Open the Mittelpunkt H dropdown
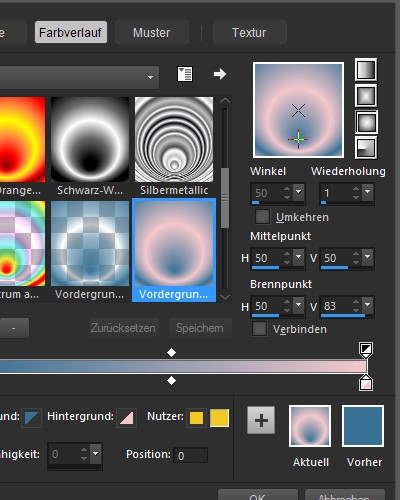The image size is (400, 500). point(299,257)
